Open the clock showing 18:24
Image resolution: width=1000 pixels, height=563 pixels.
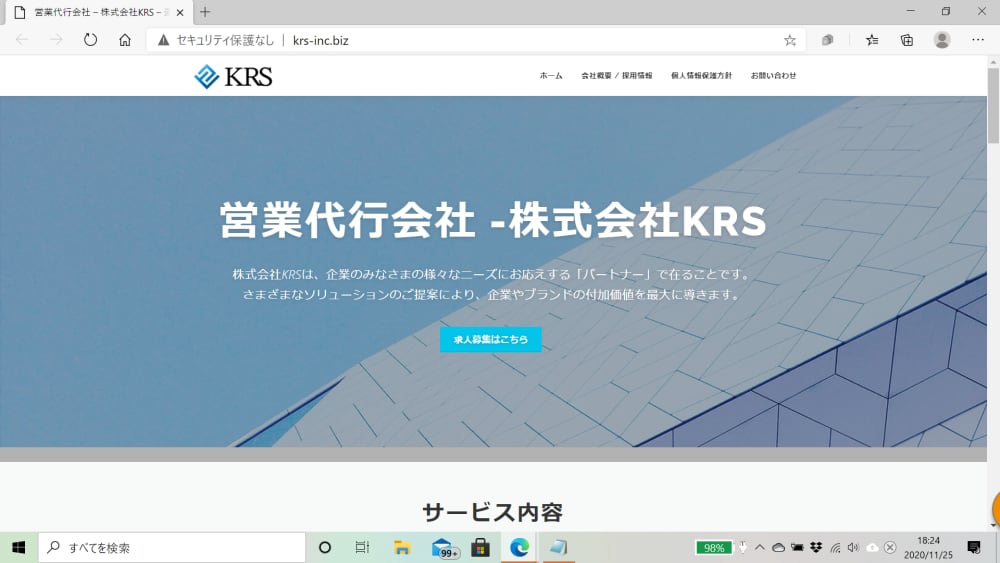928,548
